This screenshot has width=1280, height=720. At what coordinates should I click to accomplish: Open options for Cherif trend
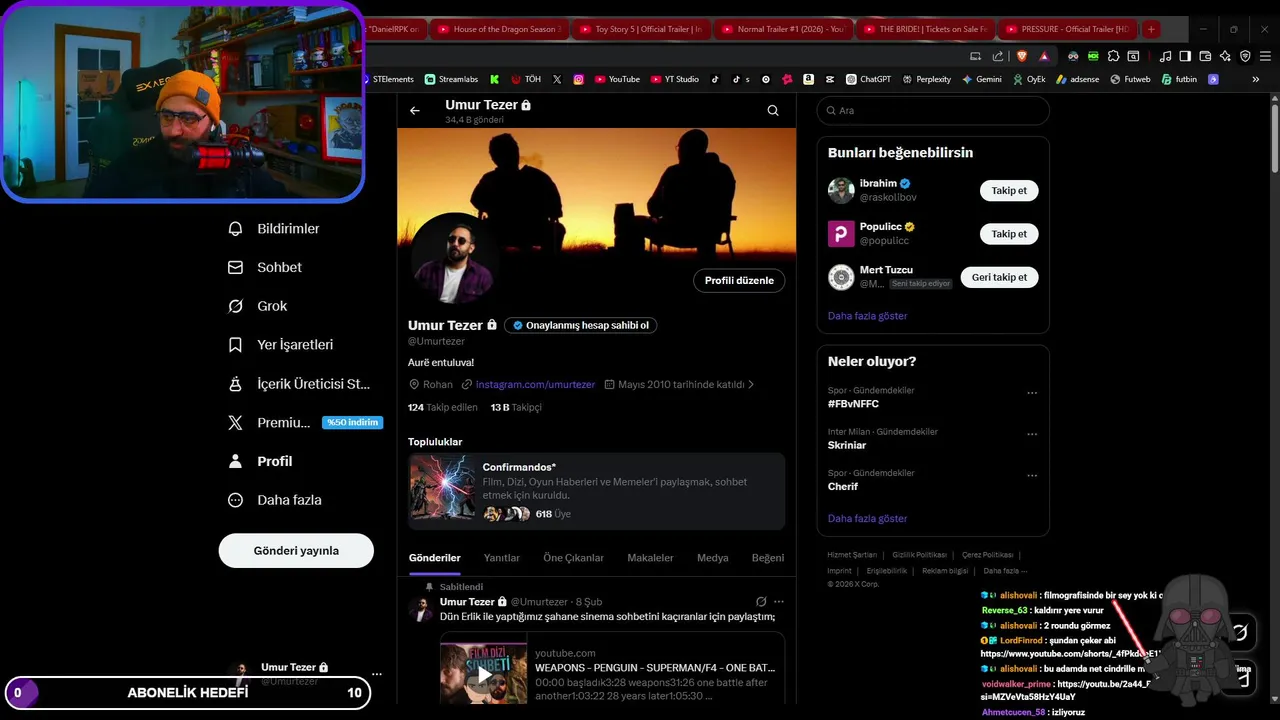1032,476
